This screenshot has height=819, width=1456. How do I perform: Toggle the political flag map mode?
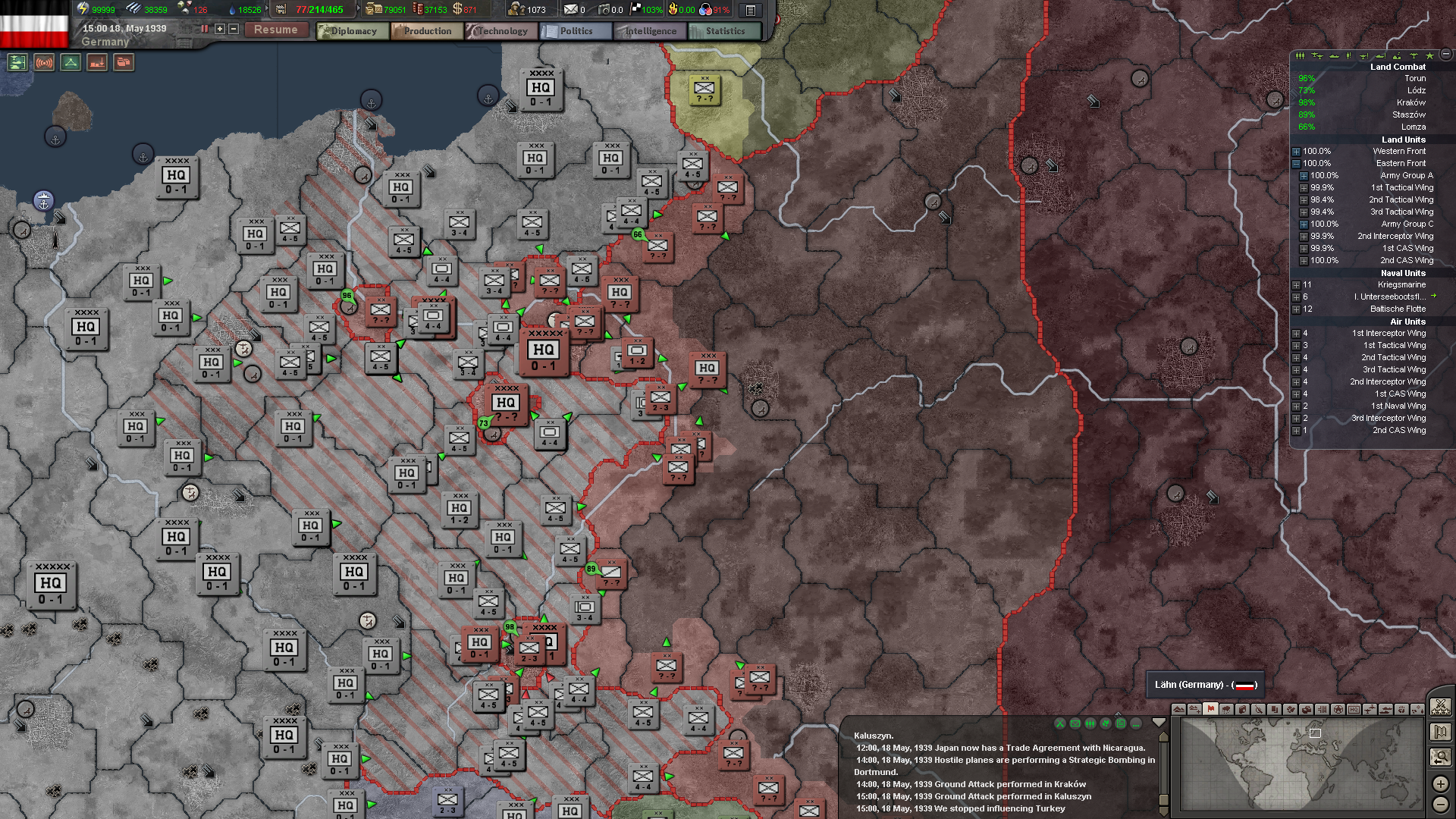coord(1210,710)
